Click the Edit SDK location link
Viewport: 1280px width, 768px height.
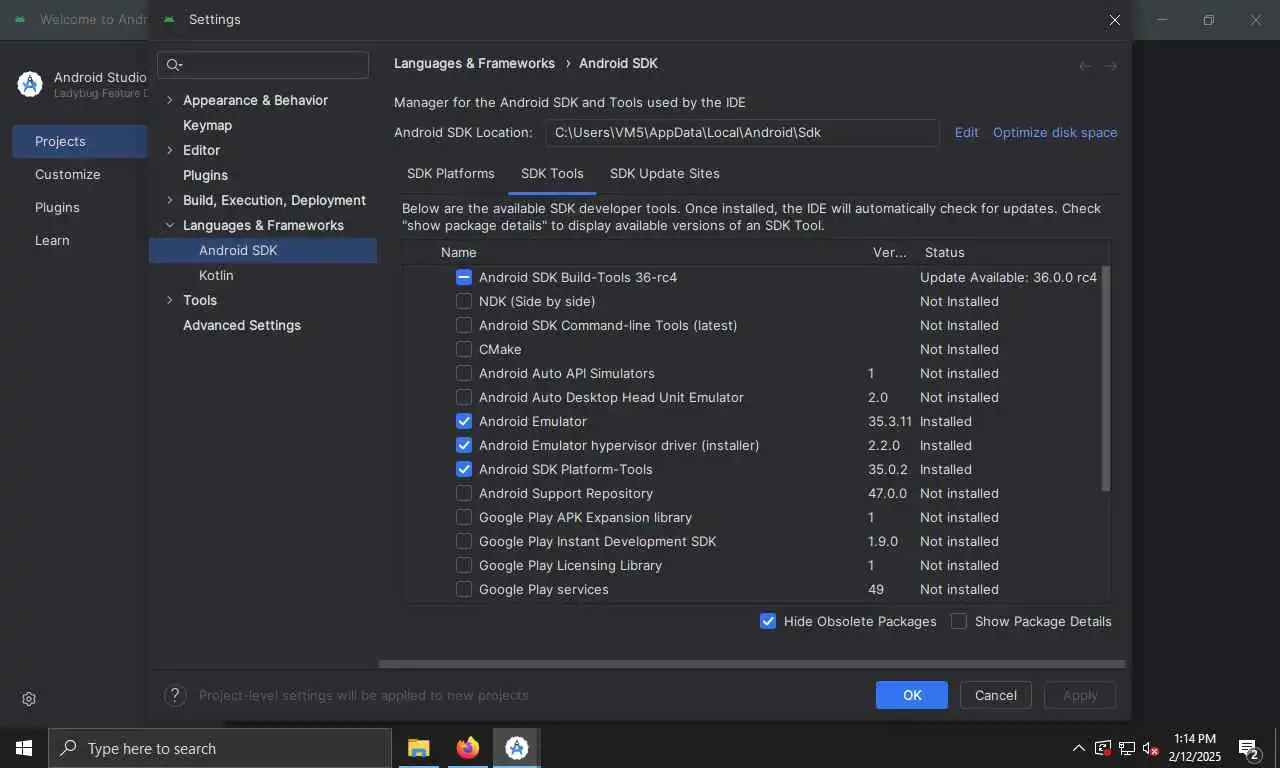pos(966,132)
